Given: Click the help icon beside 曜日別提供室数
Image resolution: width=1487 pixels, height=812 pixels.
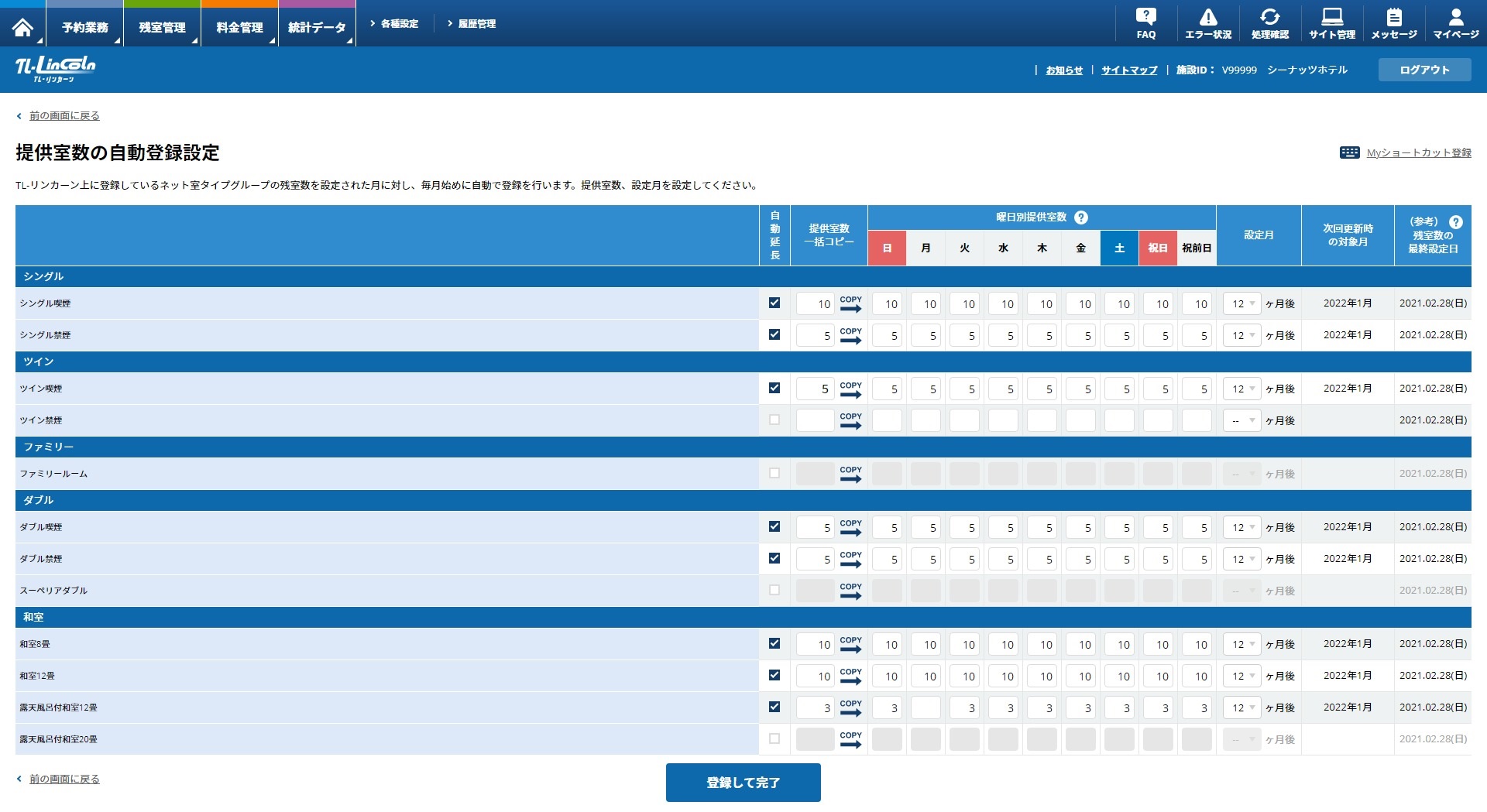Looking at the screenshot, I should 1081,218.
